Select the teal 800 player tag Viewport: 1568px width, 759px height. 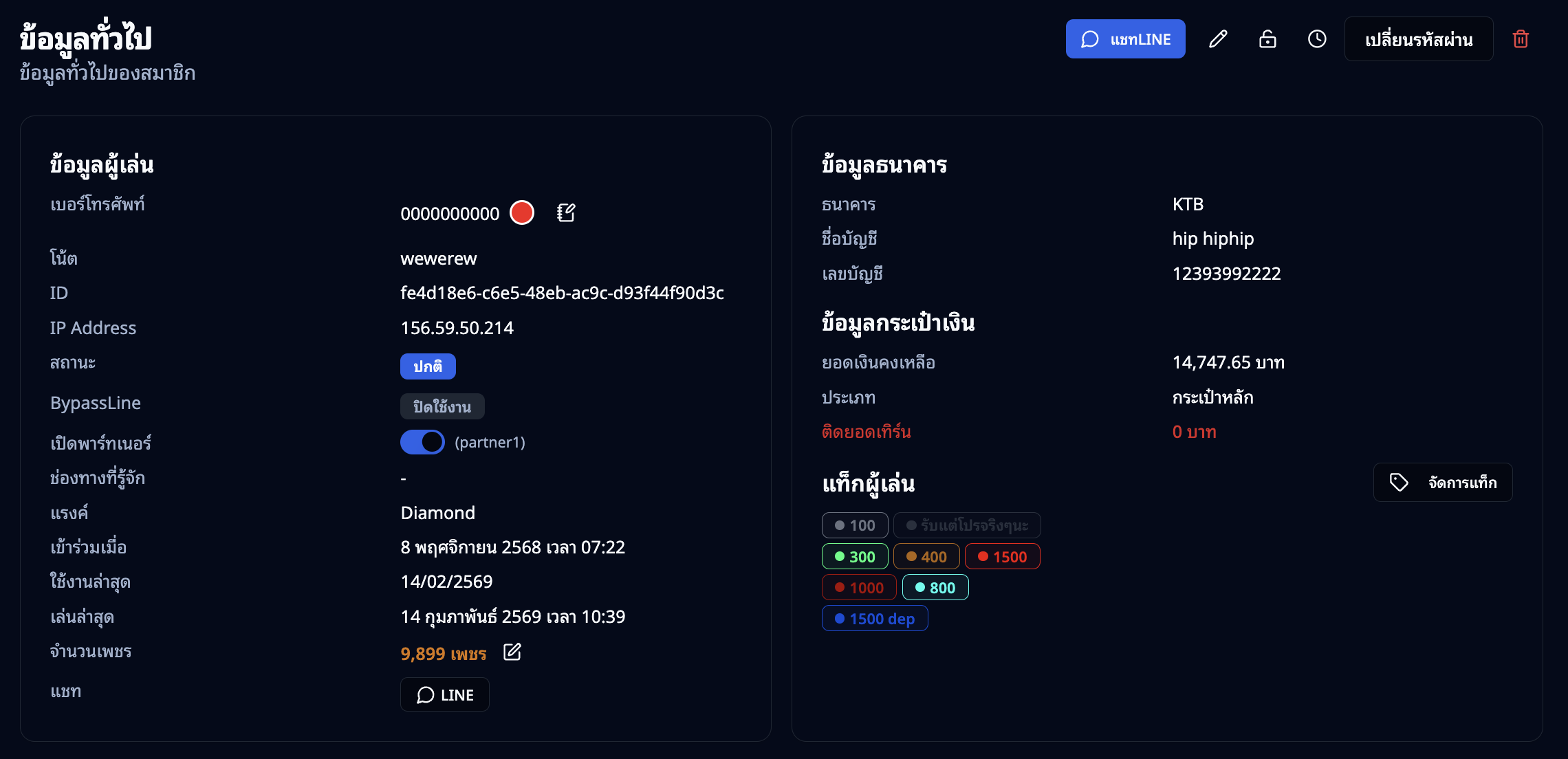935,587
